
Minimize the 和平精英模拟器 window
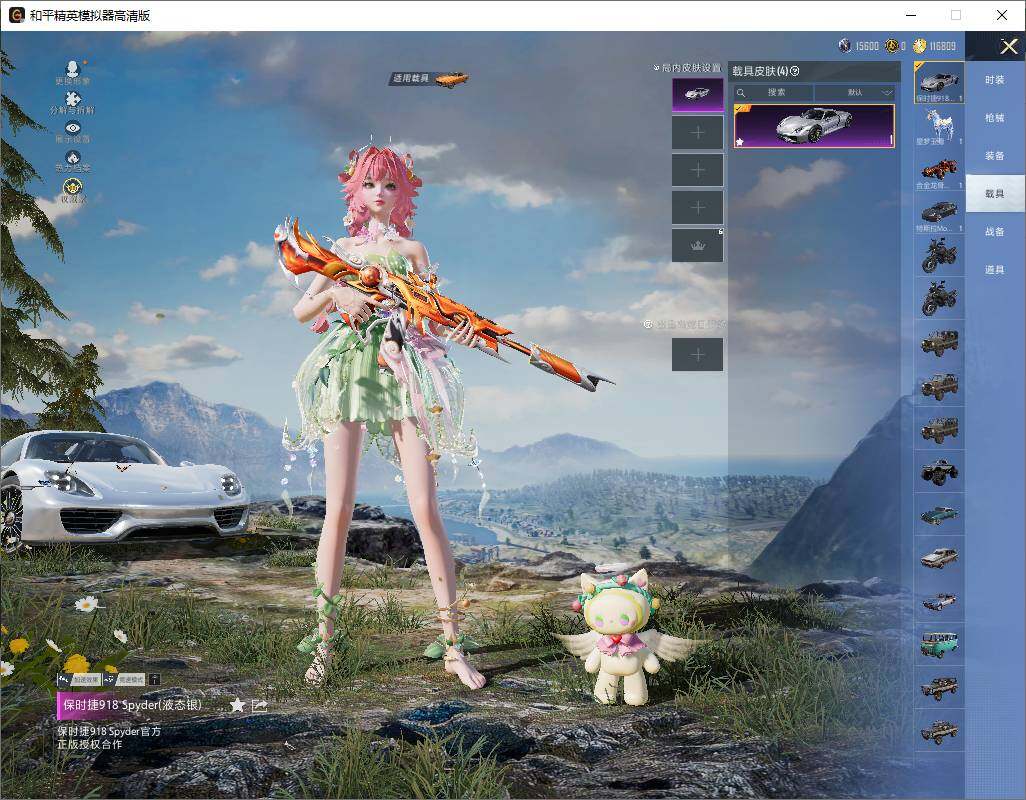(x=911, y=15)
